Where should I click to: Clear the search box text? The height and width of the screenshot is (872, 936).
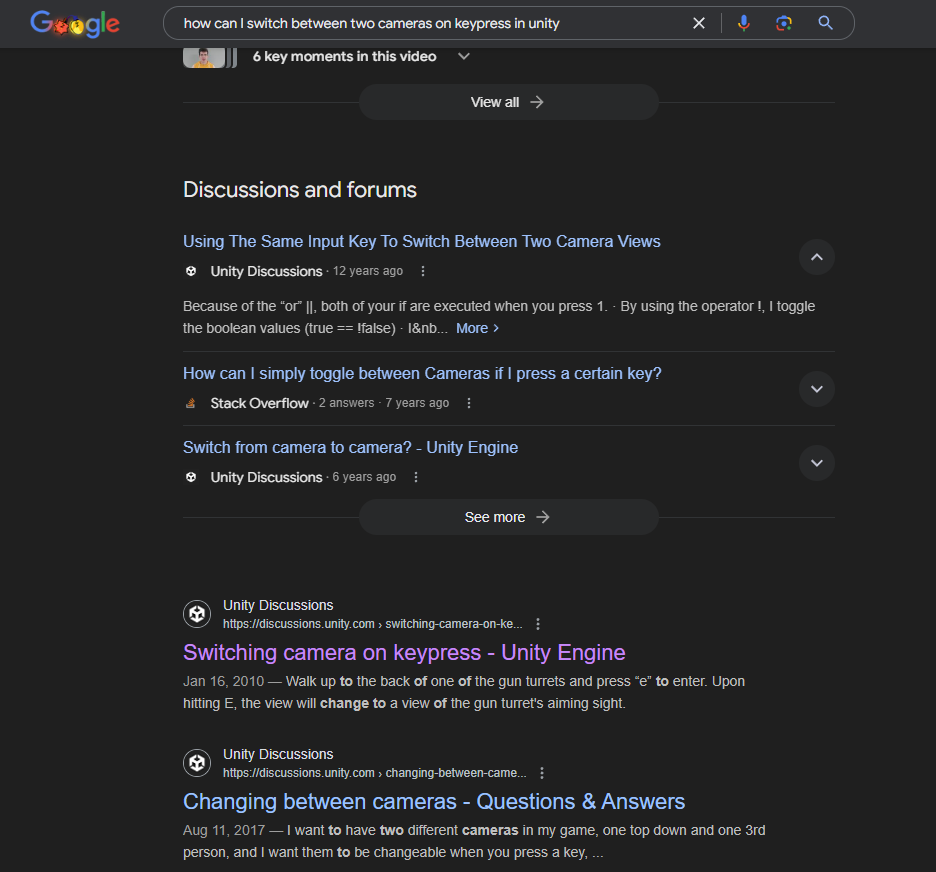[699, 23]
